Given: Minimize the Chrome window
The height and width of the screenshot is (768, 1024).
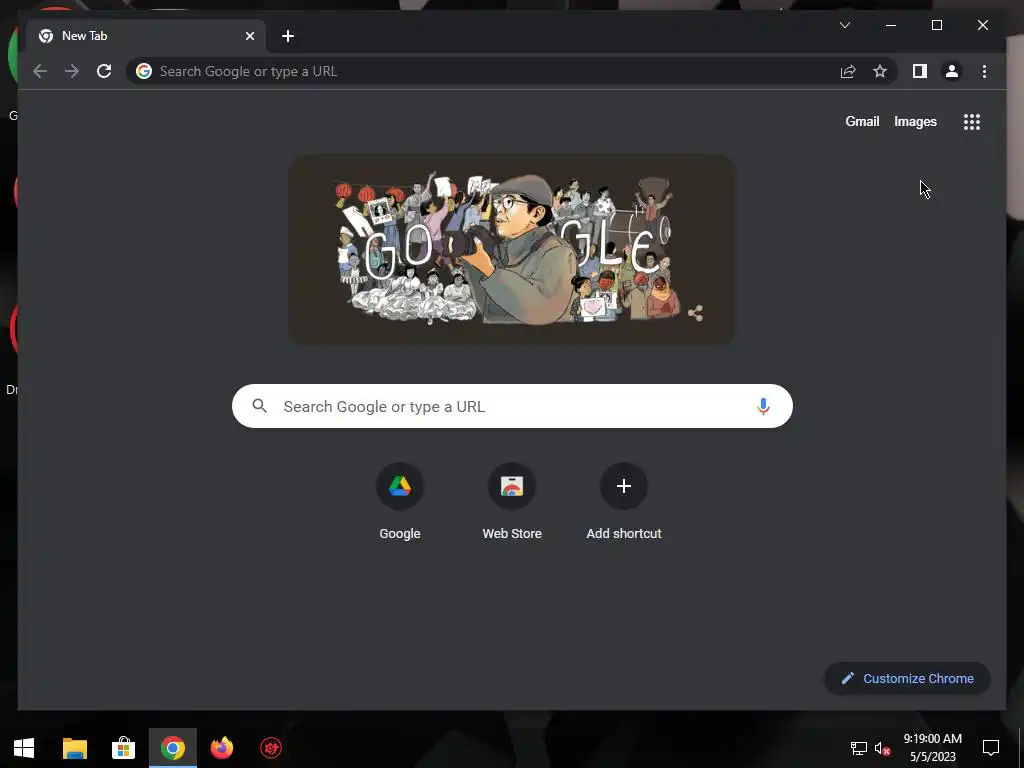Looking at the screenshot, I should pos(891,25).
